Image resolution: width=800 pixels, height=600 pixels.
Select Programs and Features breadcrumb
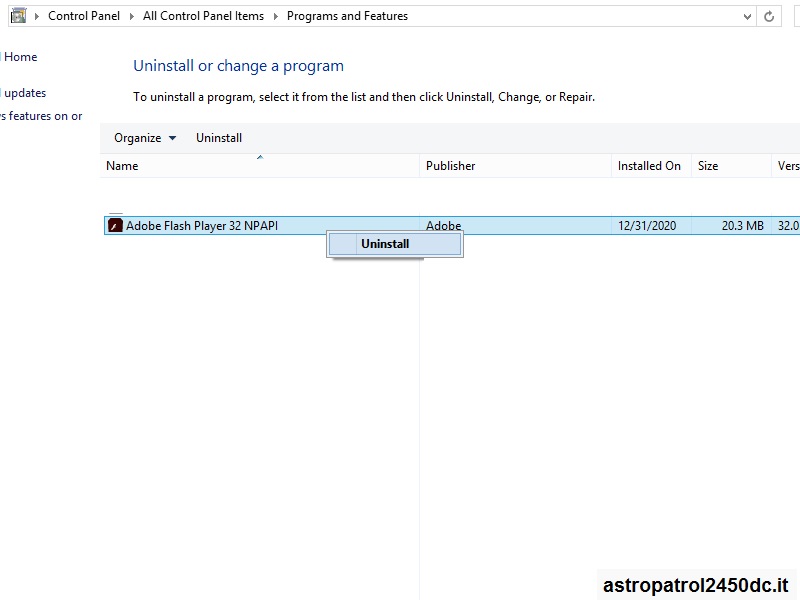pyautogui.click(x=347, y=16)
